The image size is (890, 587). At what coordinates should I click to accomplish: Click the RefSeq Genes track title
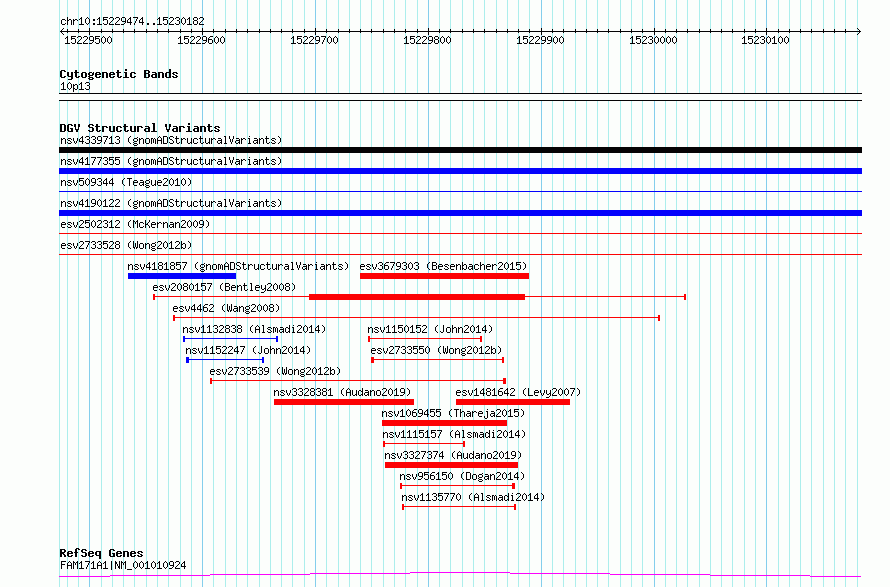point(101,553)
